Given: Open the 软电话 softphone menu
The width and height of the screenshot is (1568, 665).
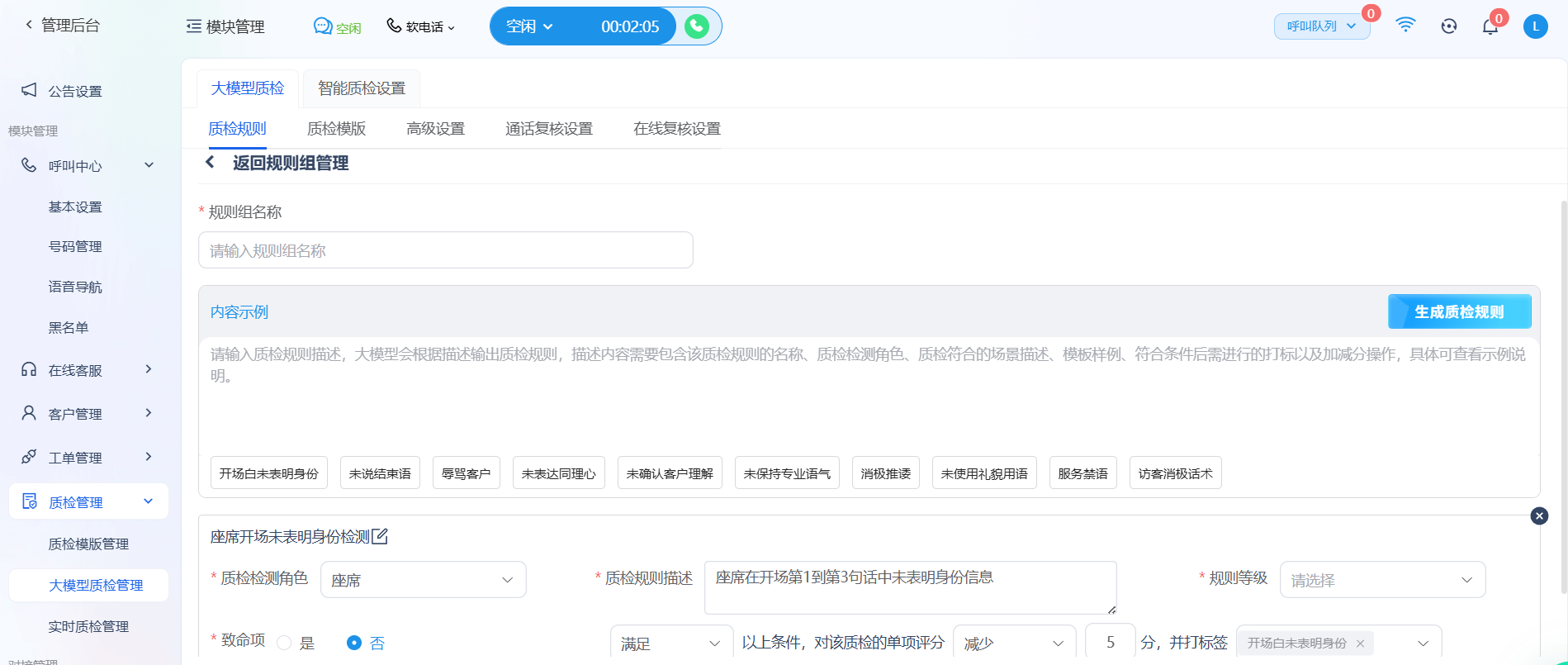Looking at the screenshot, I should (420, 26).
